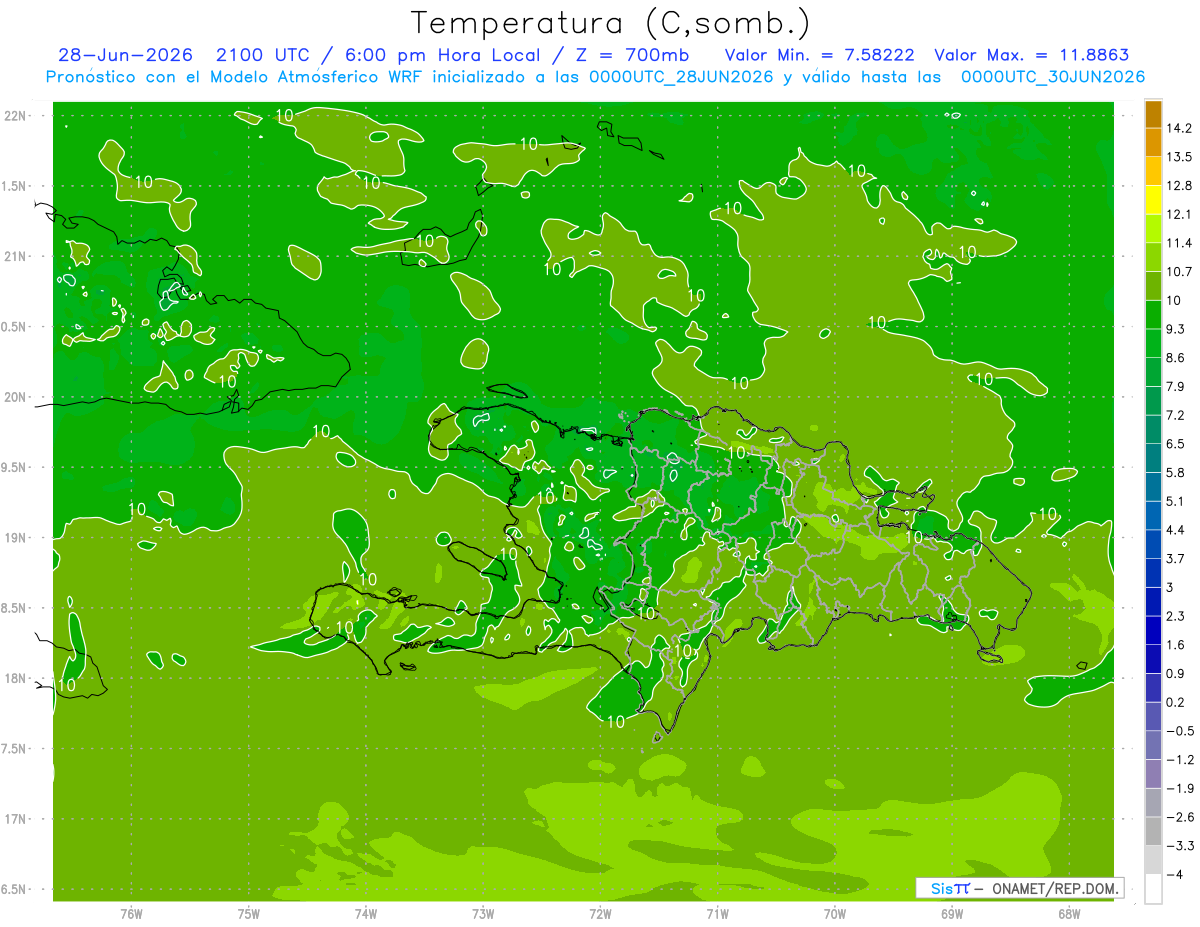Click the "-1.9" colorbar value
1200x927 pixels.
pyautogui.click(x=1179, y=788)
